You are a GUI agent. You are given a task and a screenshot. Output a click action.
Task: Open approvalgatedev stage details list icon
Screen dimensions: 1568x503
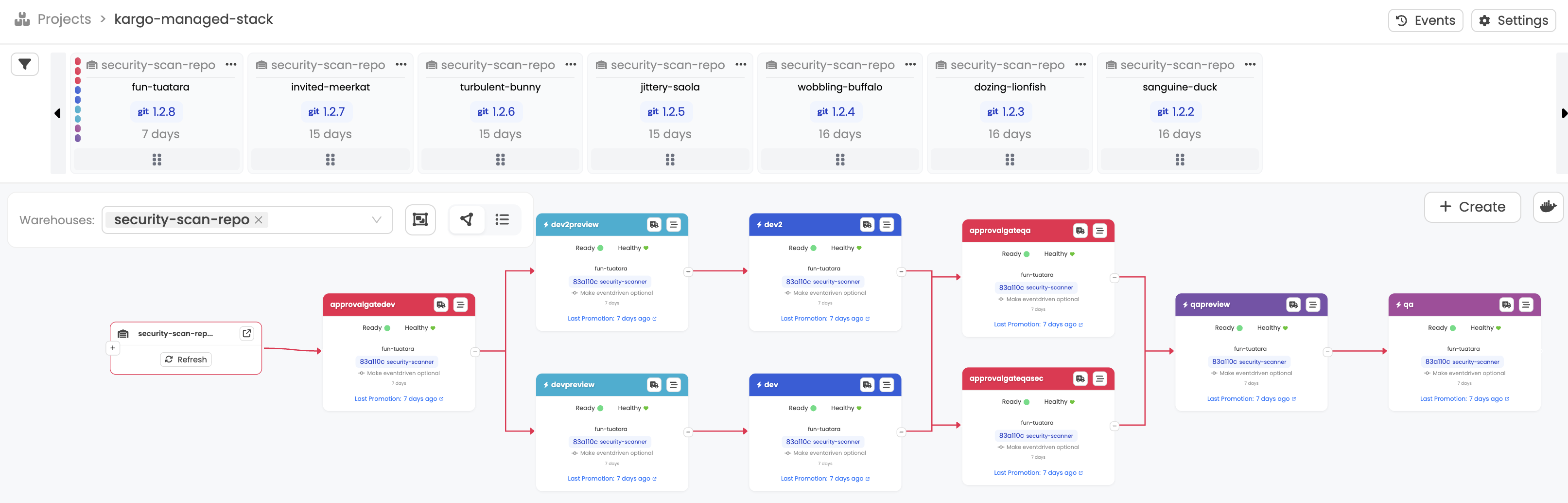461,305
